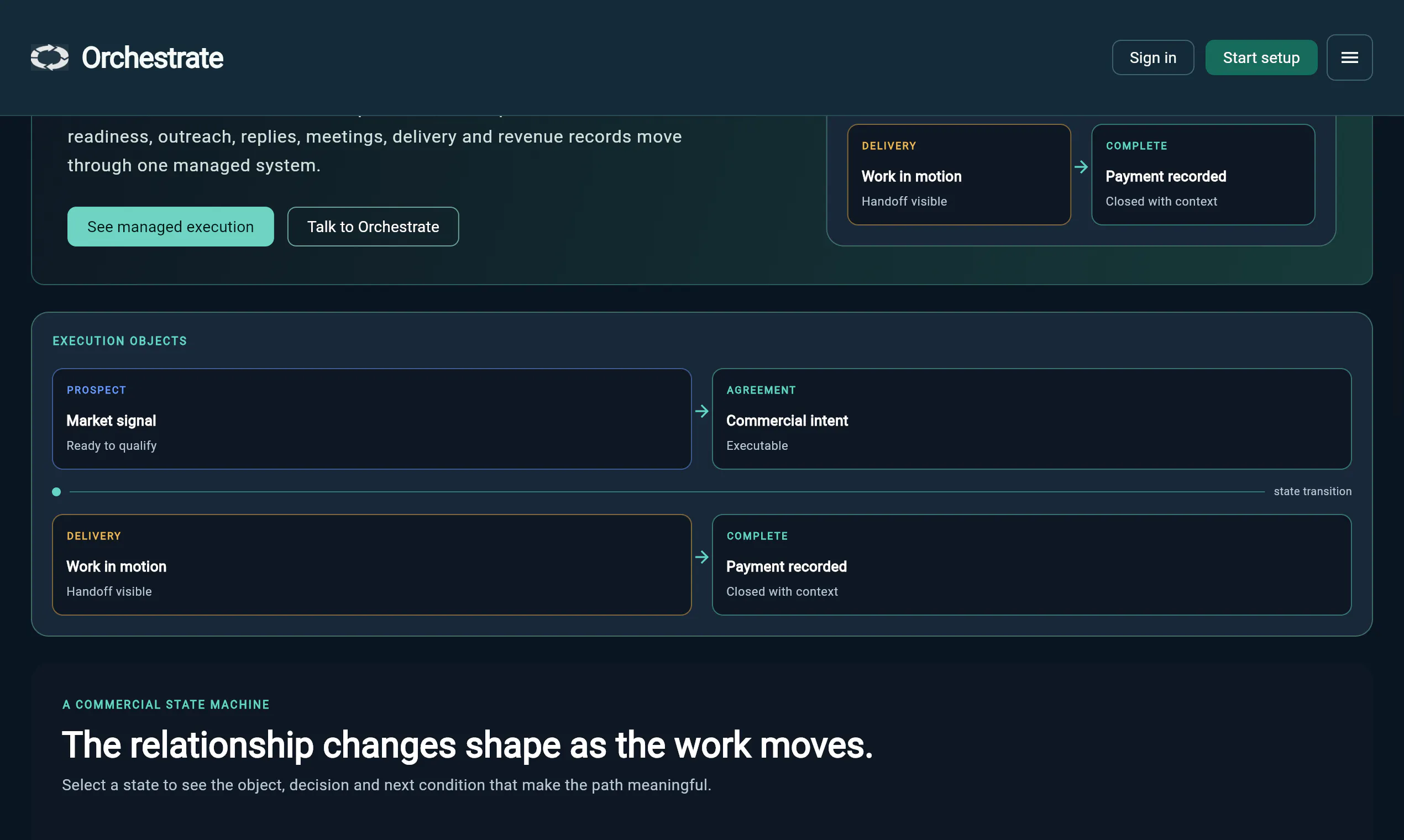
Task: Click arrow between hero Delivery and Complete cards
Action: [1081, 167]
